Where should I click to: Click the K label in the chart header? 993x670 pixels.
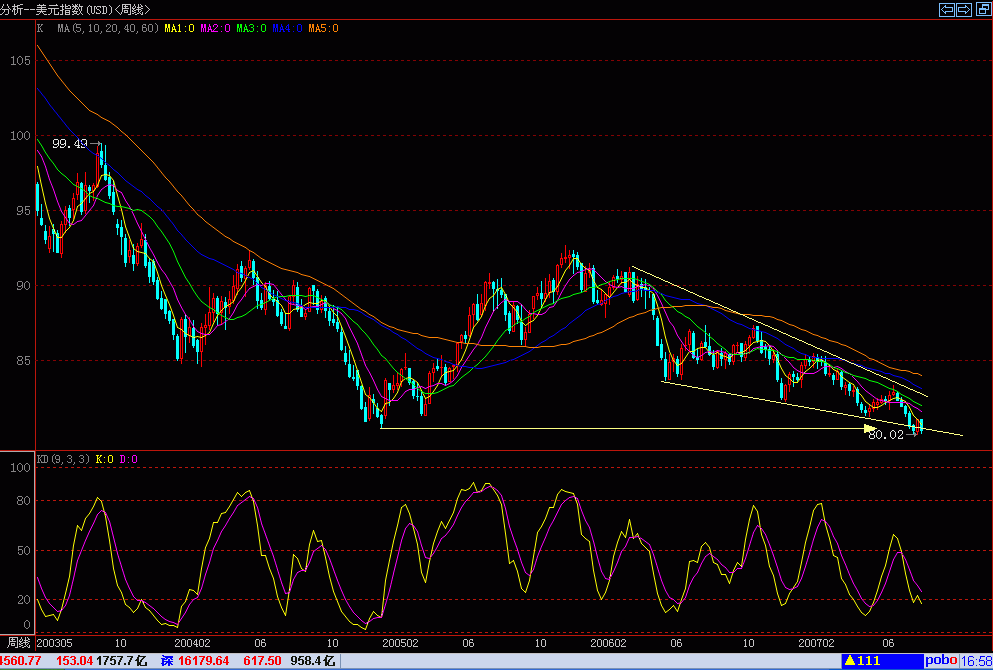tap(40, 29)
